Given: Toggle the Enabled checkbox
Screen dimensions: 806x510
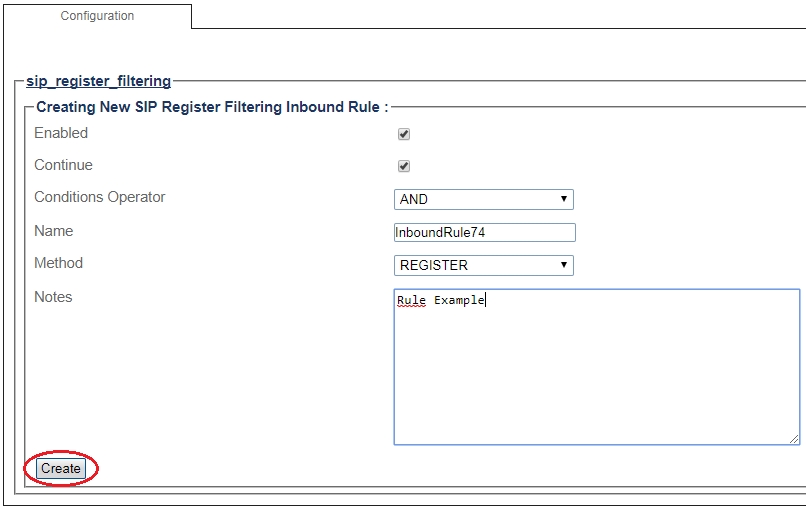Looking at the screenshot, I should pyautogui.click(x=404, y=134).
